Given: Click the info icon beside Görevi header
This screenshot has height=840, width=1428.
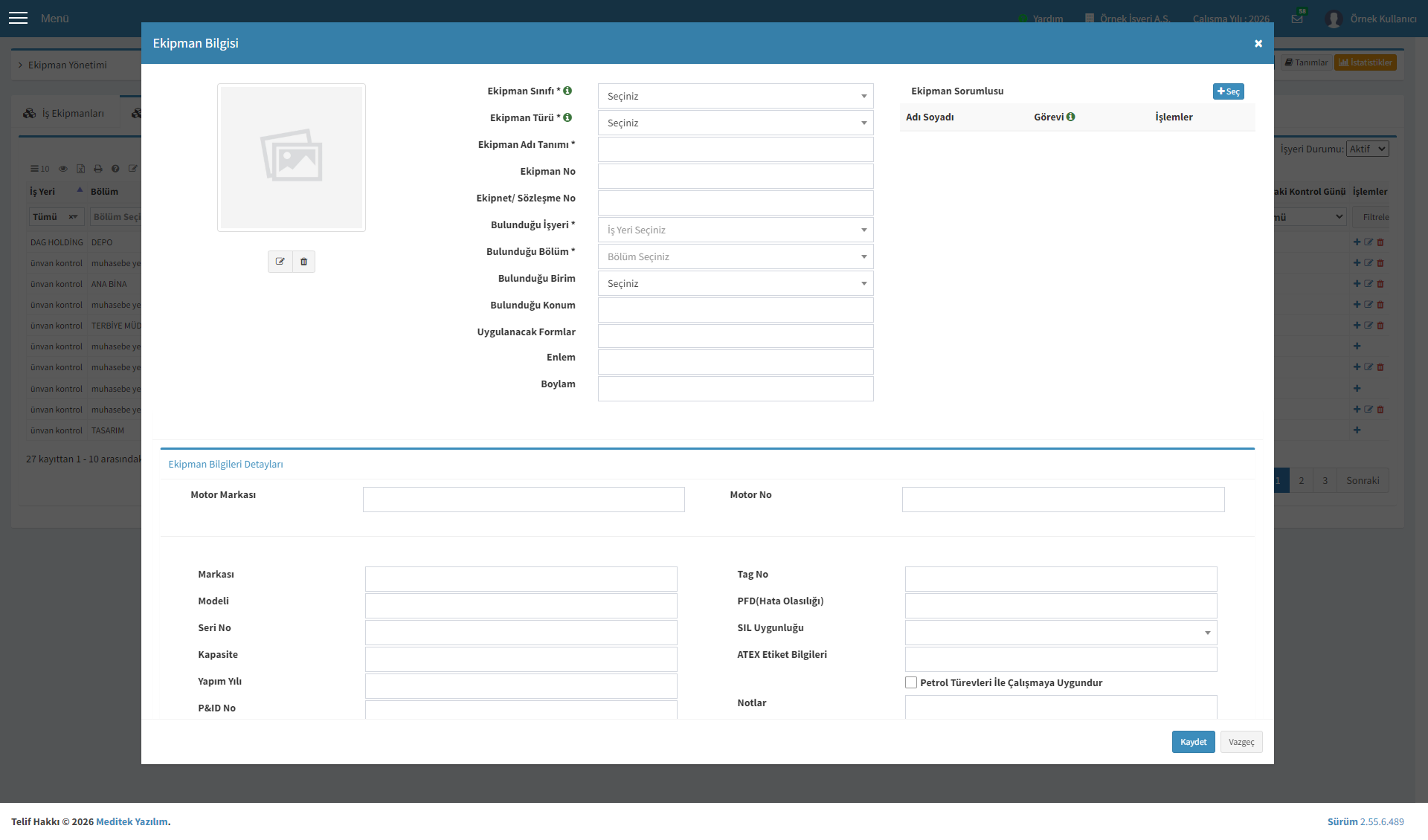Looking at the screenshot, I should coord(1071,117).
